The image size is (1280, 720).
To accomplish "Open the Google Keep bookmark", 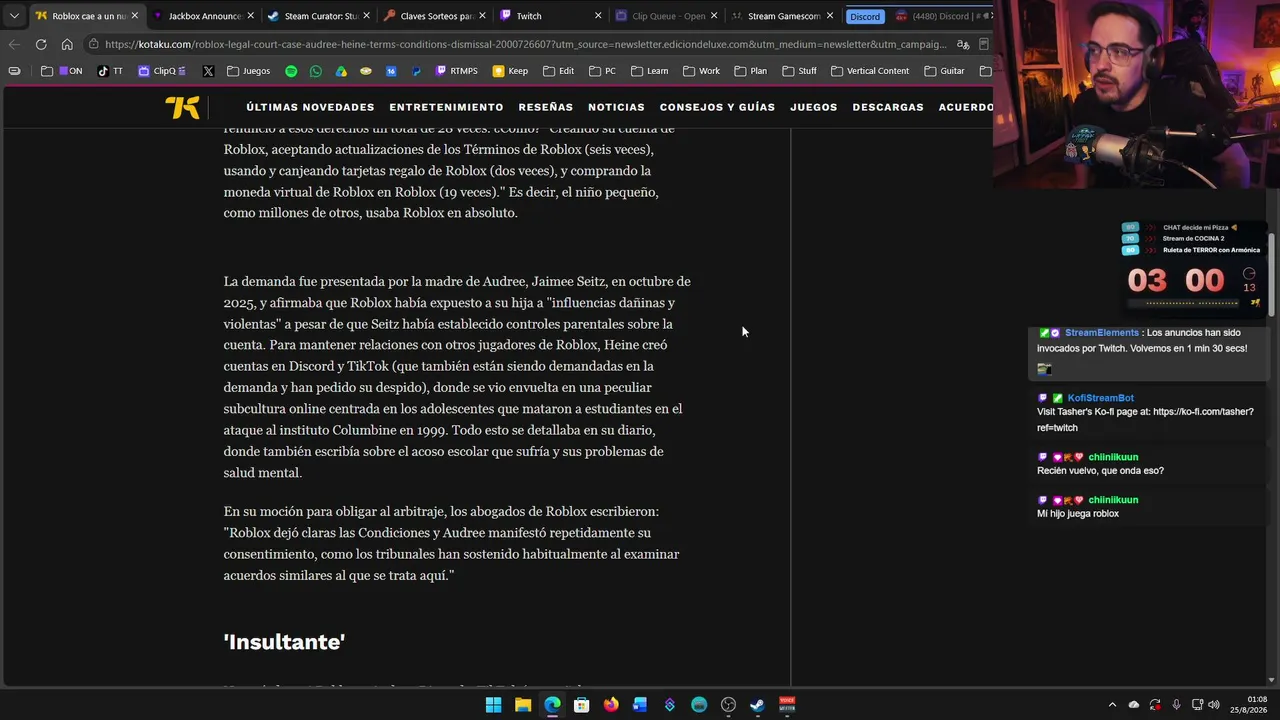I will tap(510, 71).
